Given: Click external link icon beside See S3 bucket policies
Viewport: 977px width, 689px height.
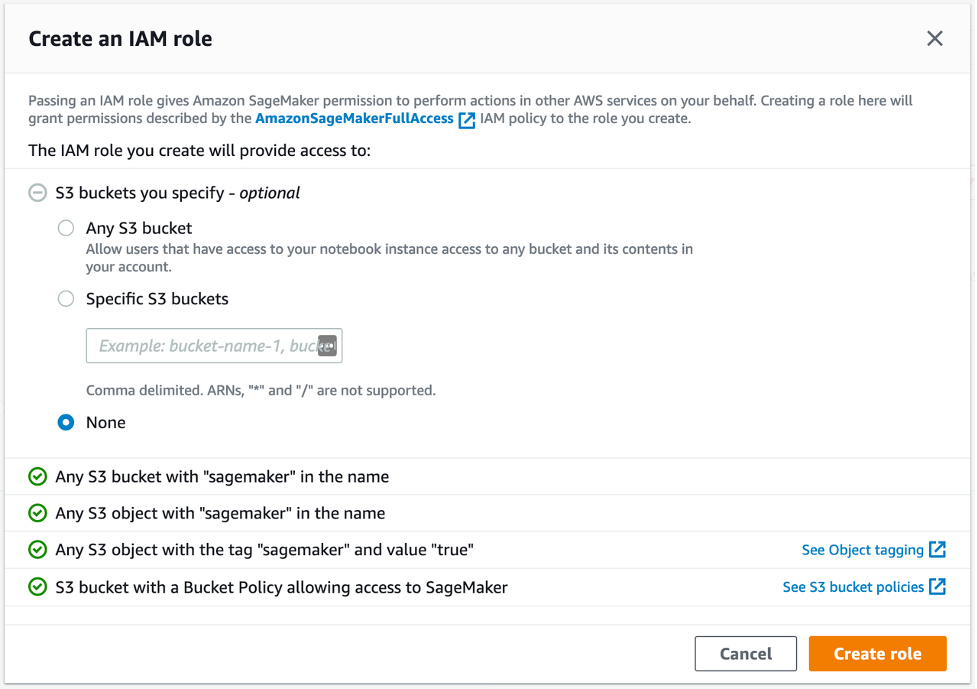Looking at the screenshot, I should (935, 587).
